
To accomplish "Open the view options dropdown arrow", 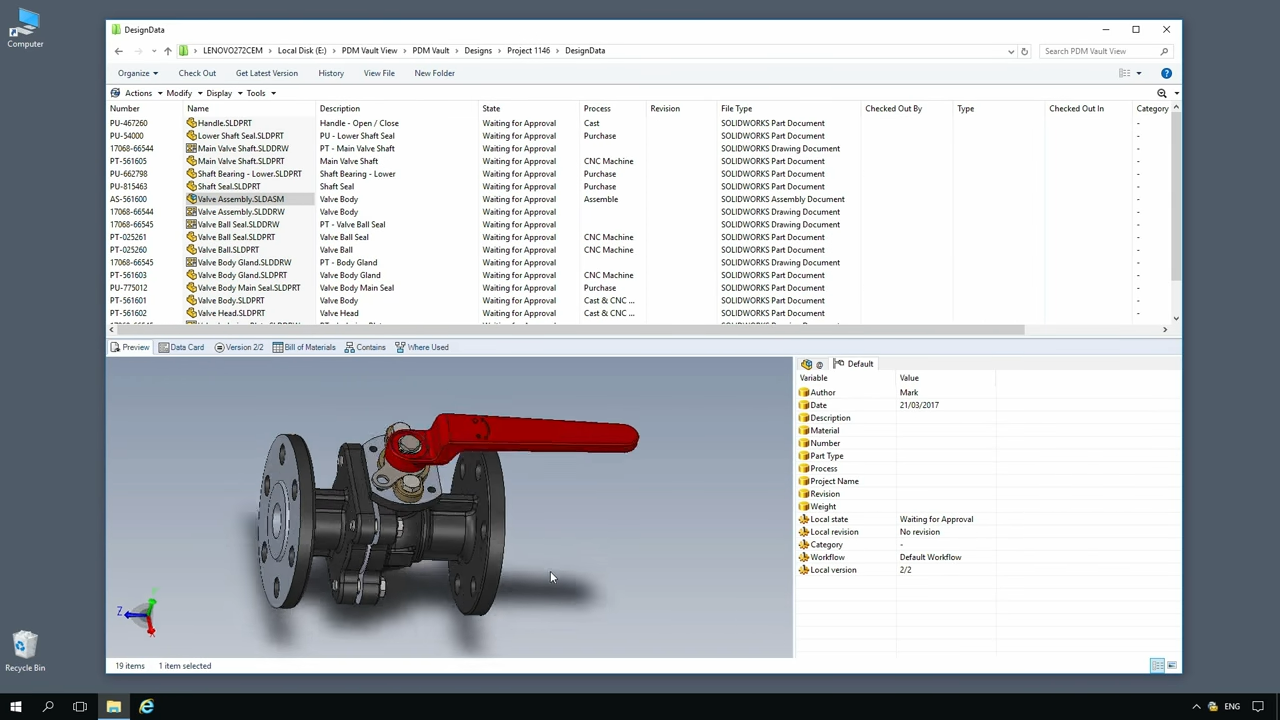I will click(1138, 73).
